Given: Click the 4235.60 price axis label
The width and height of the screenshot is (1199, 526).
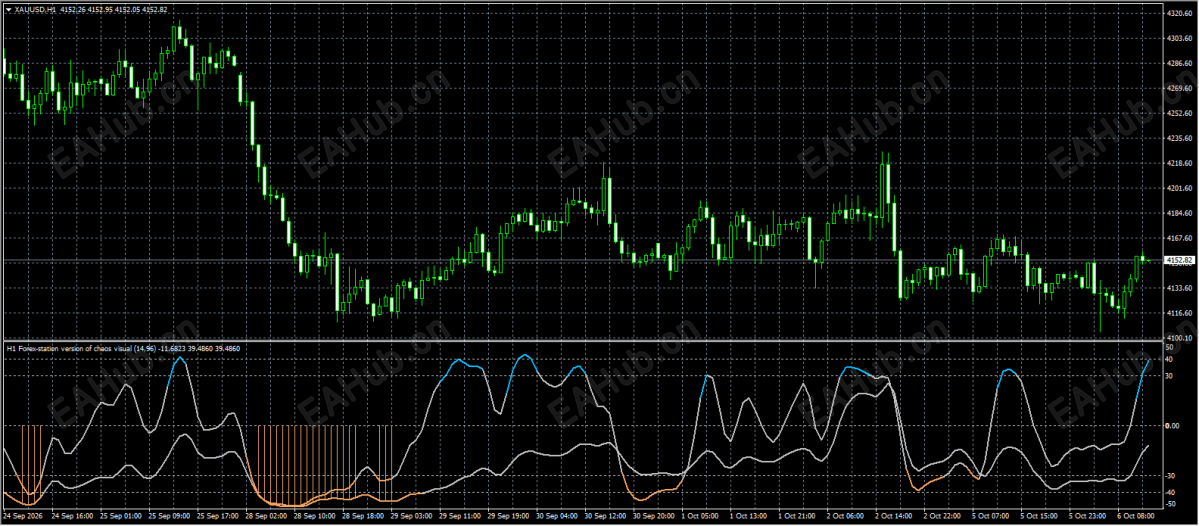Looking at the screenshot, I should pos(1178,138).
